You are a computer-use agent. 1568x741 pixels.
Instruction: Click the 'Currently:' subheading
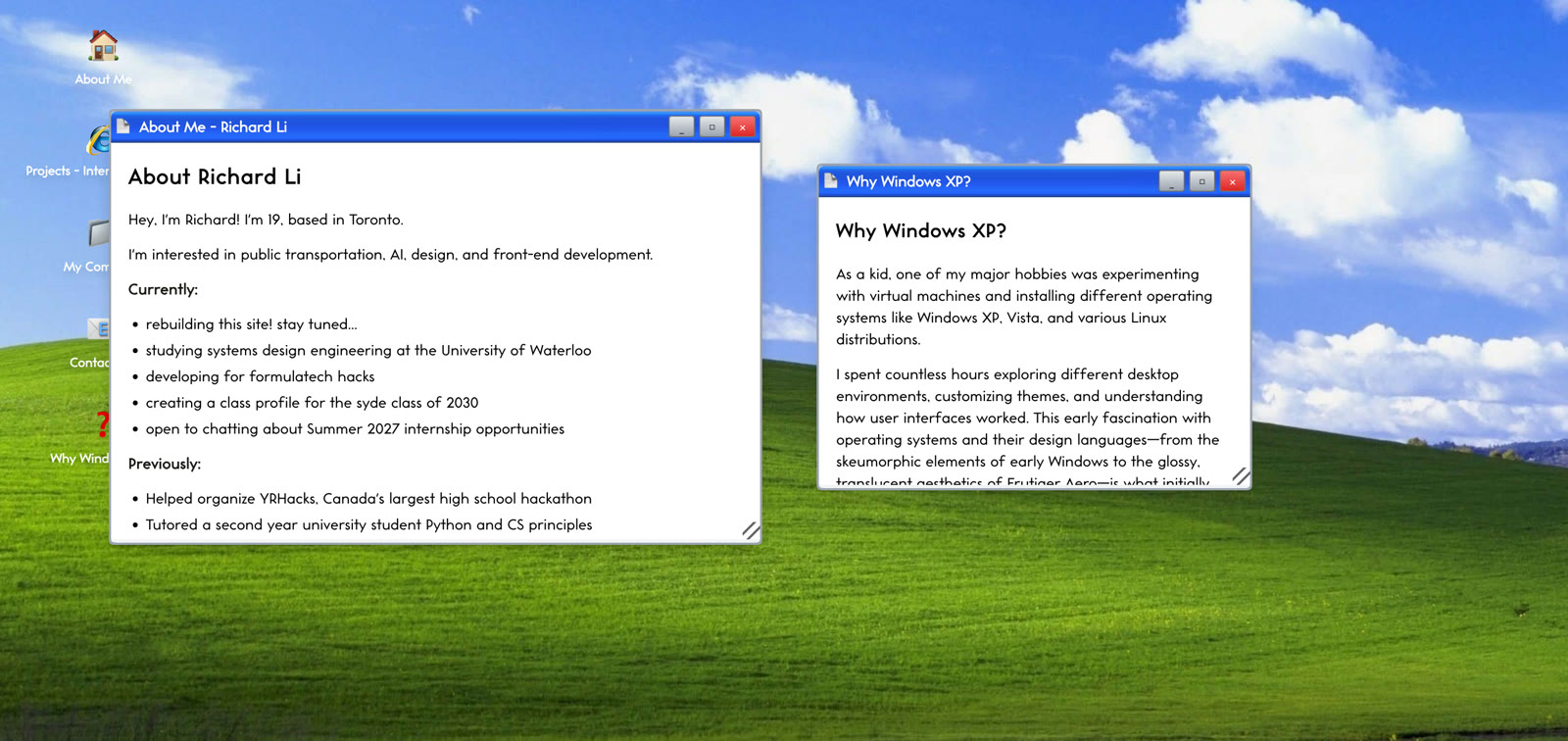163,289
